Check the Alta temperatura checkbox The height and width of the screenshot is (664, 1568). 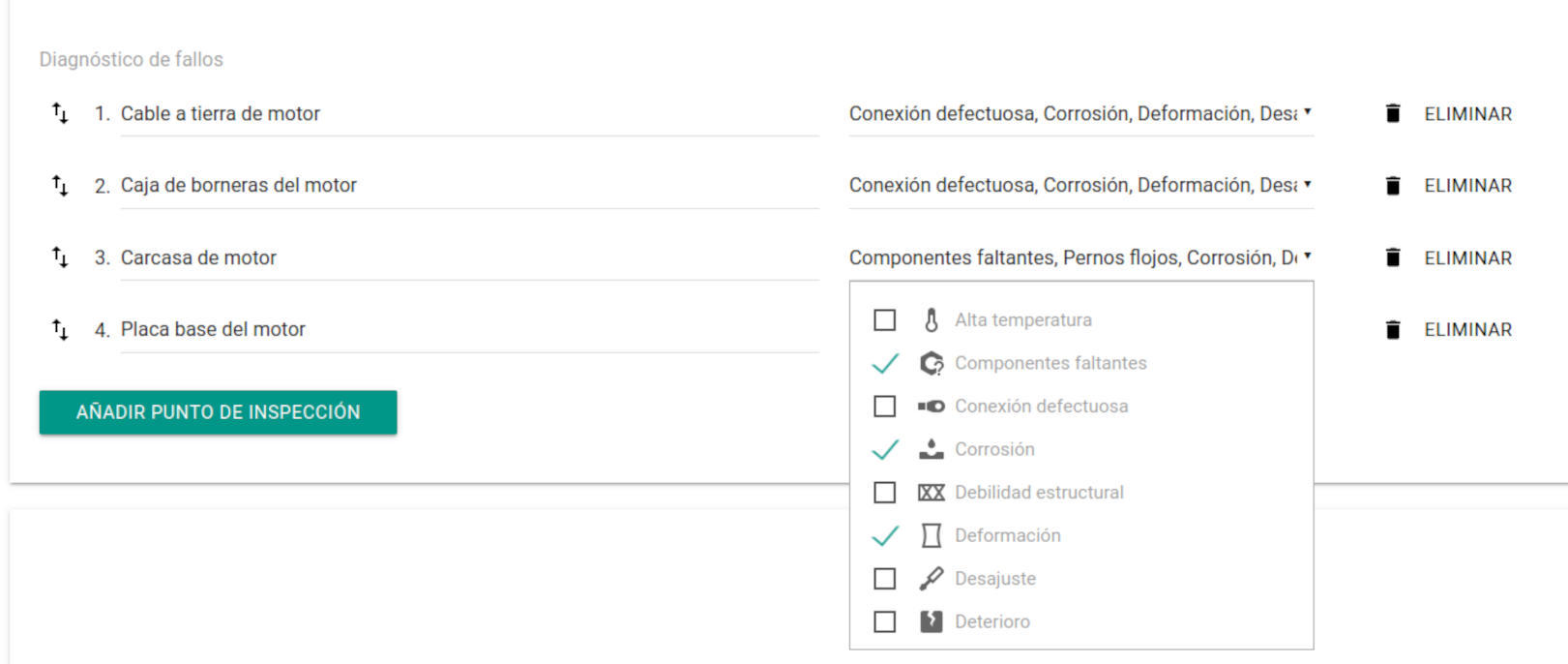point(884,320)
